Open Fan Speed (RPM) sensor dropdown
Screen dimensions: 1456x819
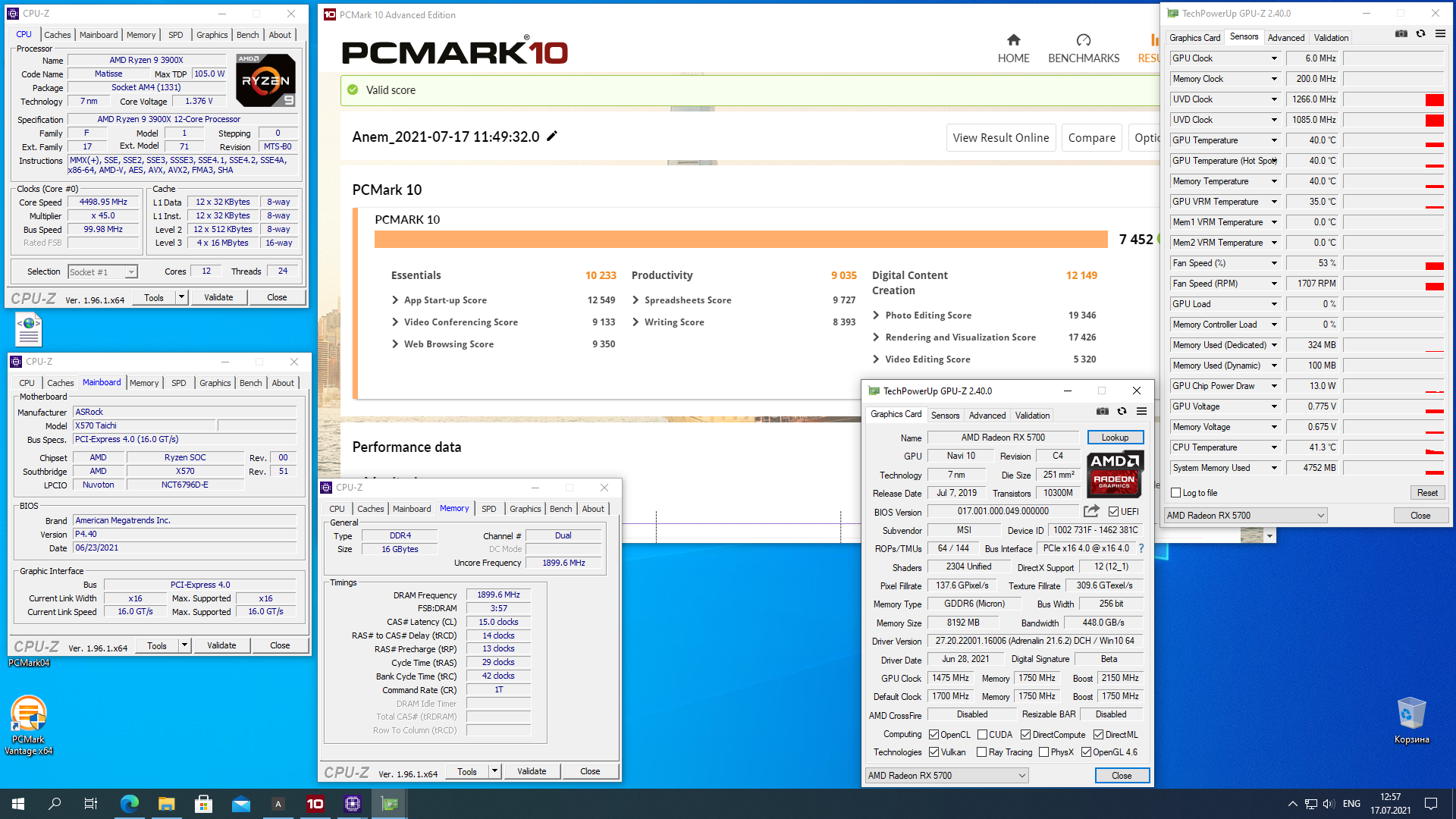(x=1274, y=284)
